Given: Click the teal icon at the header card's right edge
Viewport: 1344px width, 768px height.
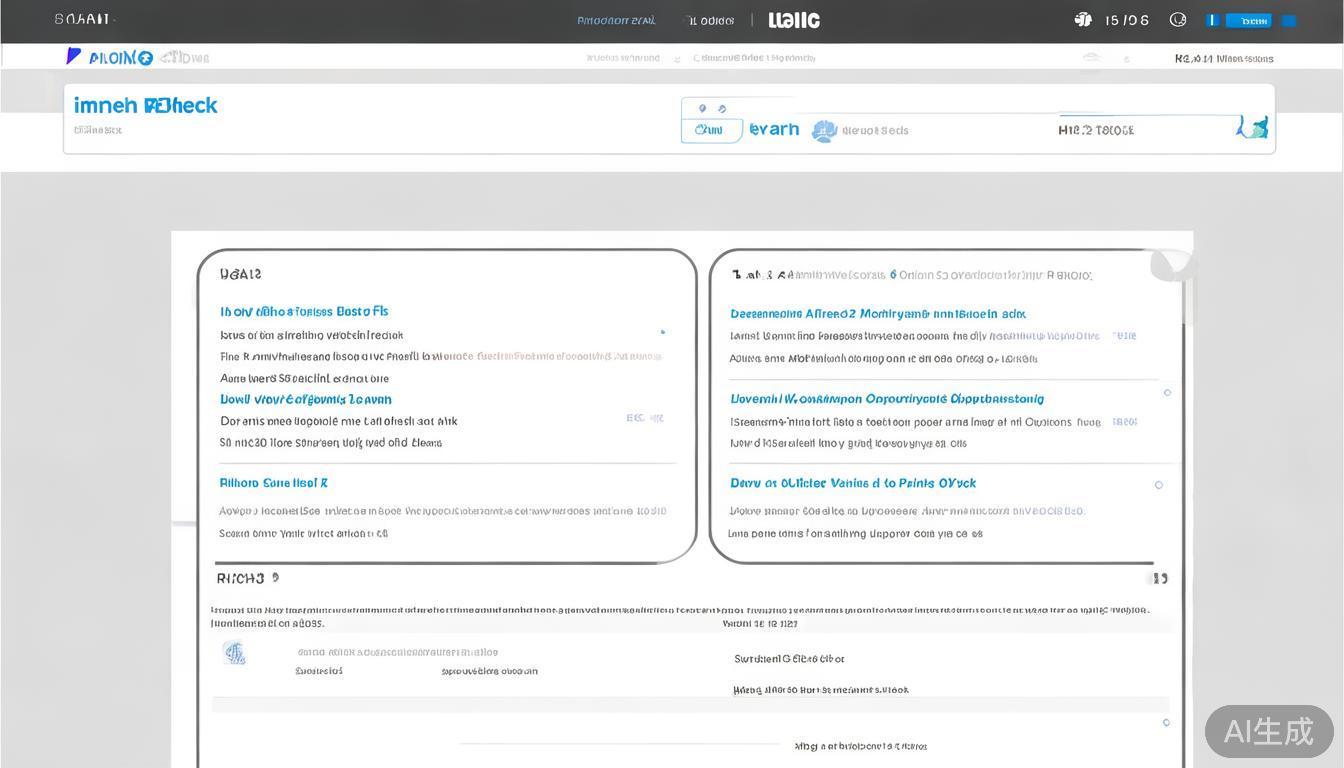Looking at the screenshot, I should (1252, 127).
